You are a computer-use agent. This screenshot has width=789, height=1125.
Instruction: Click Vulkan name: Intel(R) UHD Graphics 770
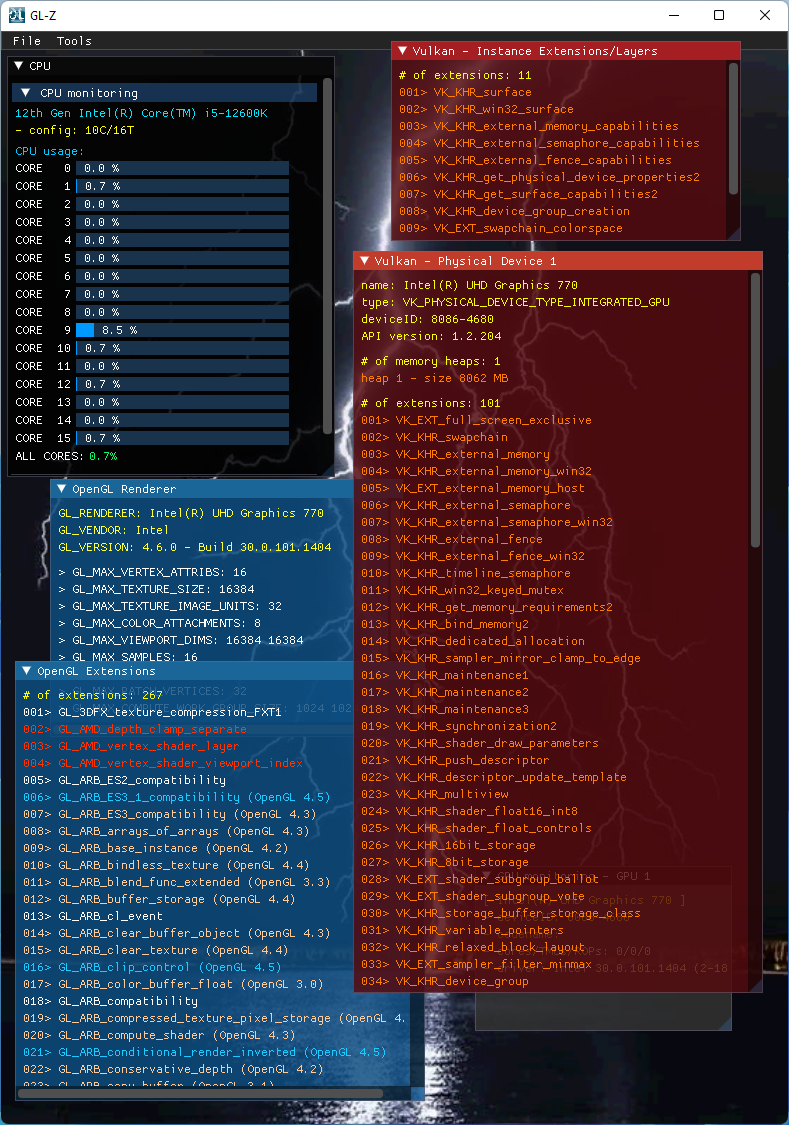pyautogui.click(x=469, y=285)
